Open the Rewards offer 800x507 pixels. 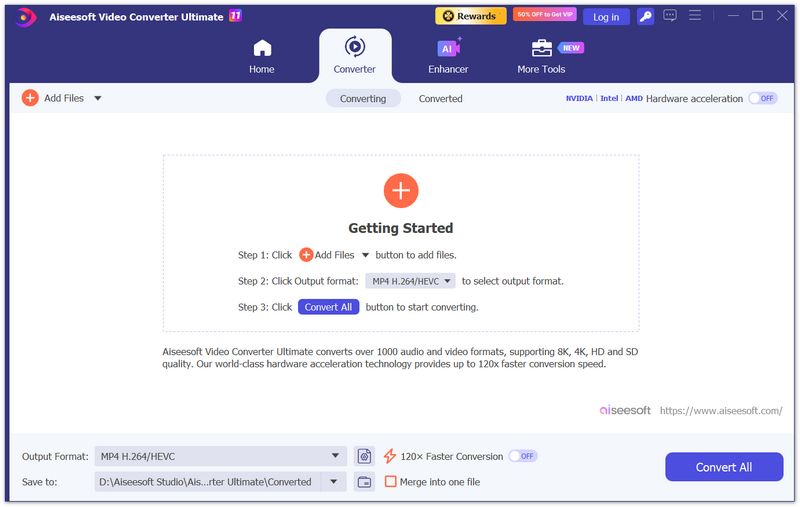pos(470,16)
